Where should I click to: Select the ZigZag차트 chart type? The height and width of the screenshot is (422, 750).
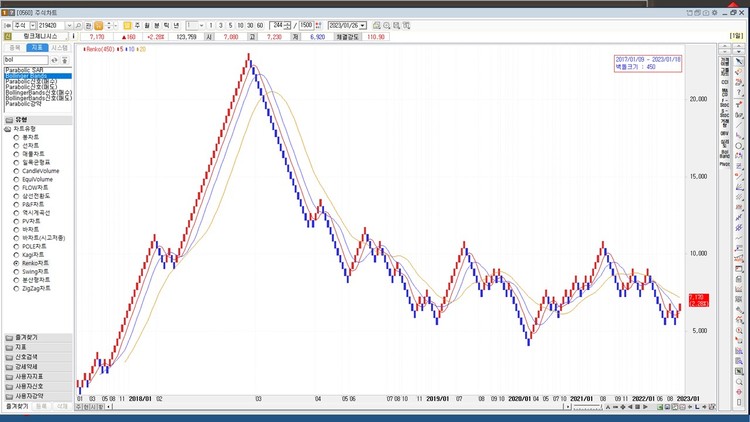[32, 289]
